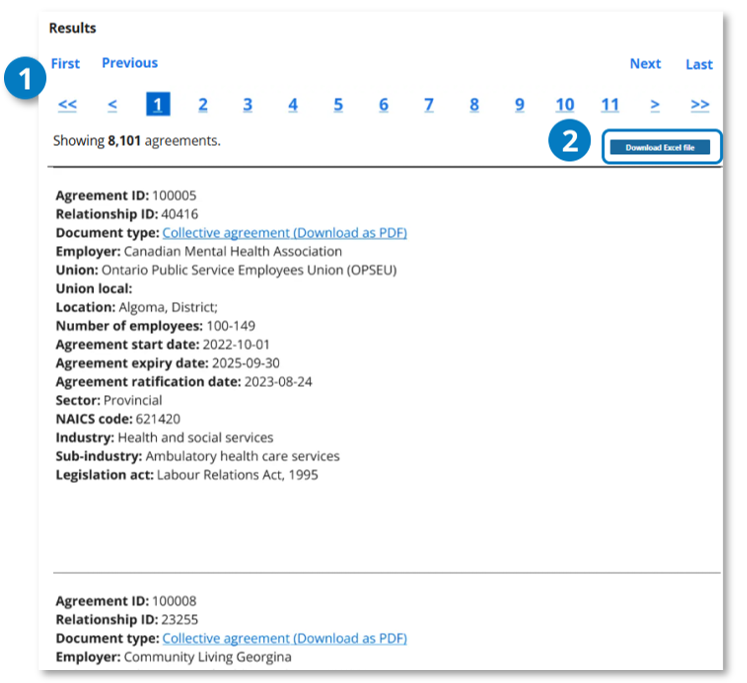Click Relationship ID value 40416
This screenshot has height=683, width=747.
(180, 214)
